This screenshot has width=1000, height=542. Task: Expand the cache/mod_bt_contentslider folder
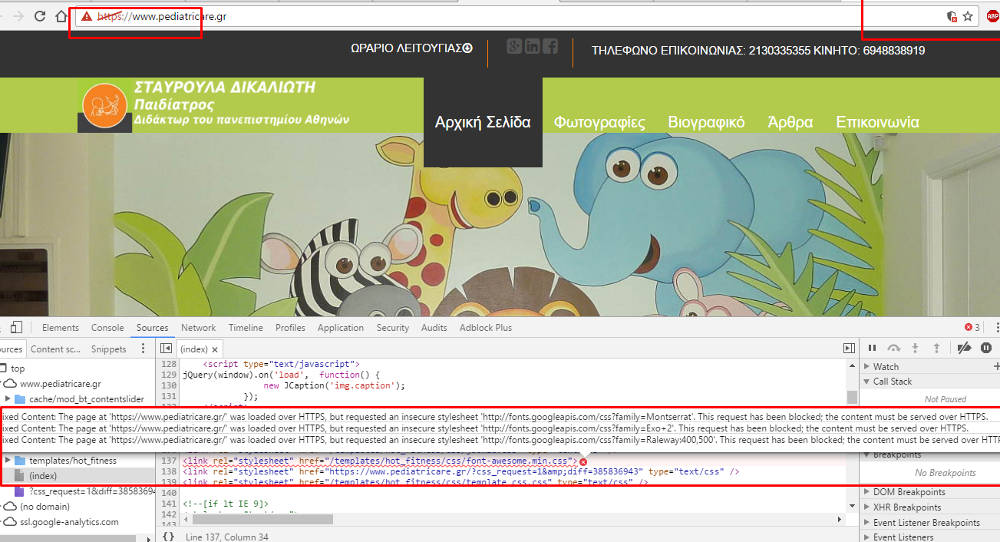8,399
